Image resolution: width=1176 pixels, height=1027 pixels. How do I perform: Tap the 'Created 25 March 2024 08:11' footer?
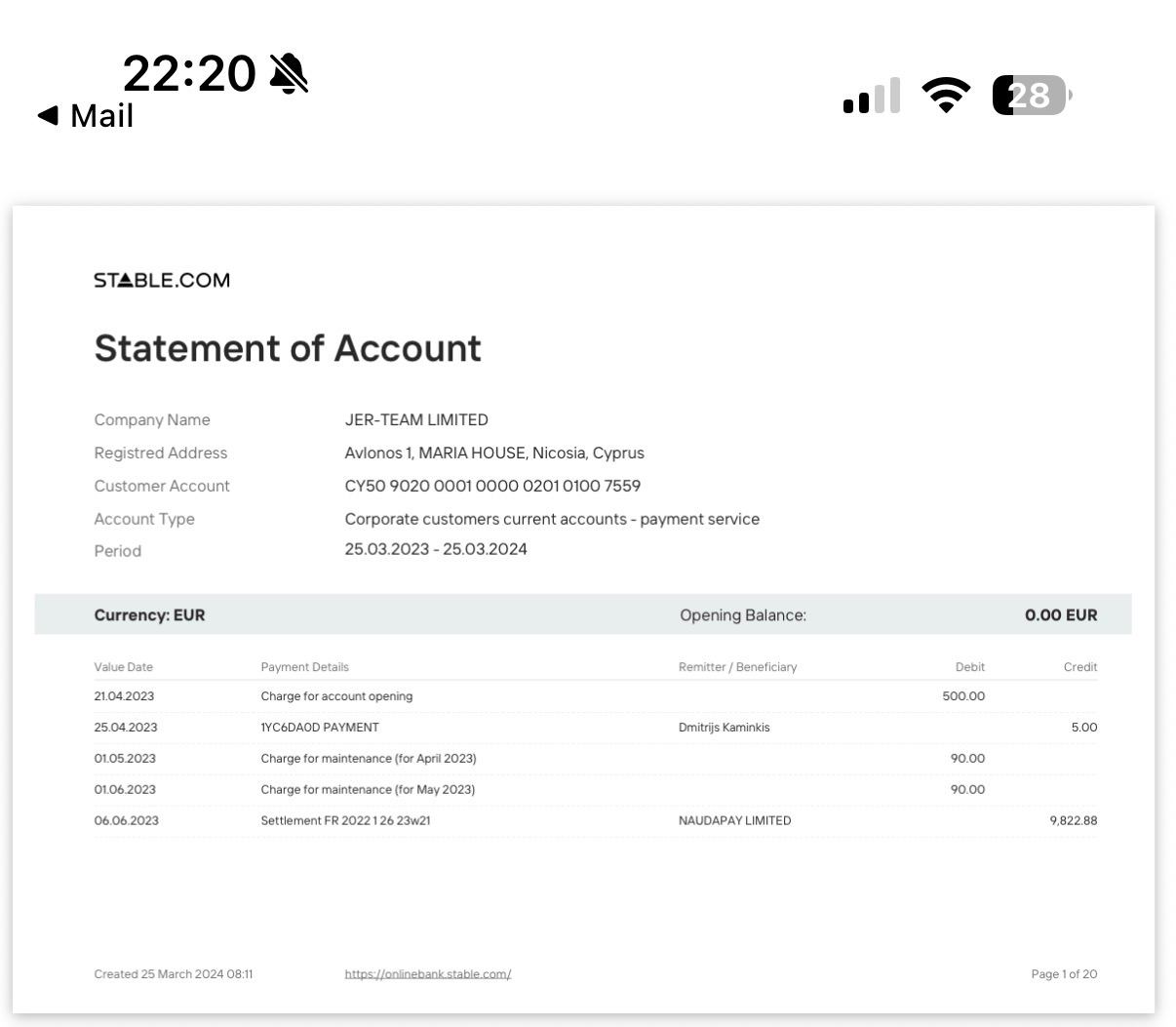[174, 974]
